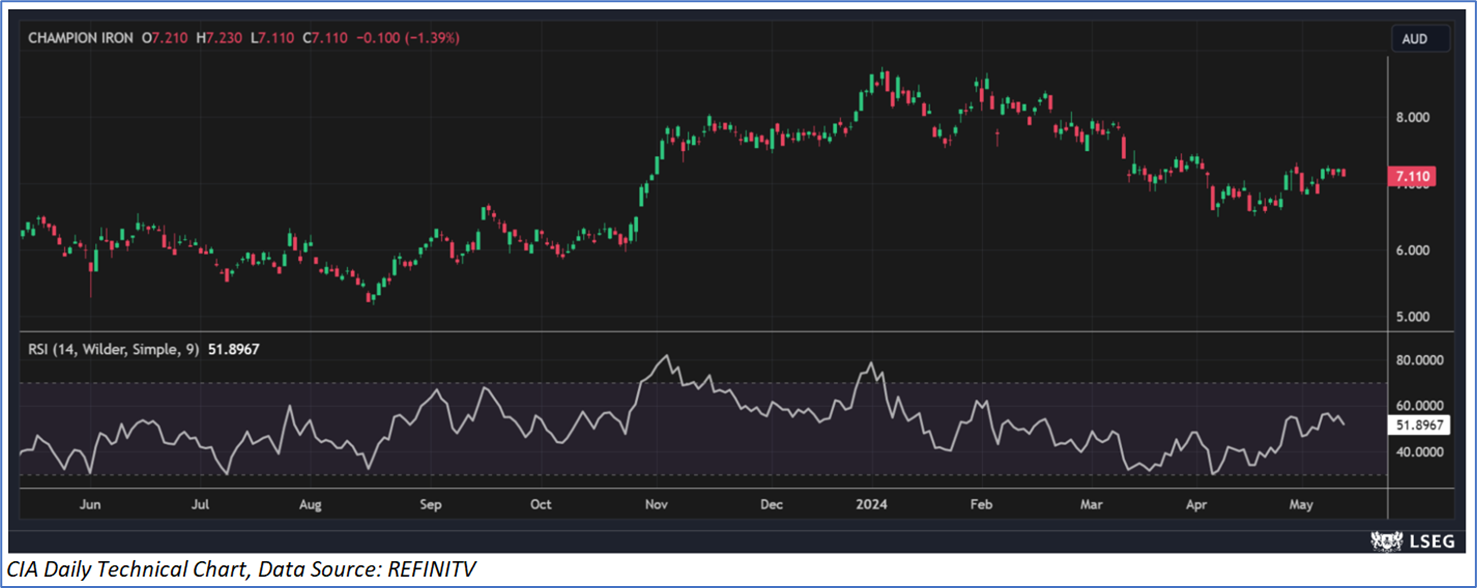Image resolution: width=1477 pixels, height=588 pixels.
Task: Click the O7.210 open price value
Action: pyautogui.click(x=164, y=38)
